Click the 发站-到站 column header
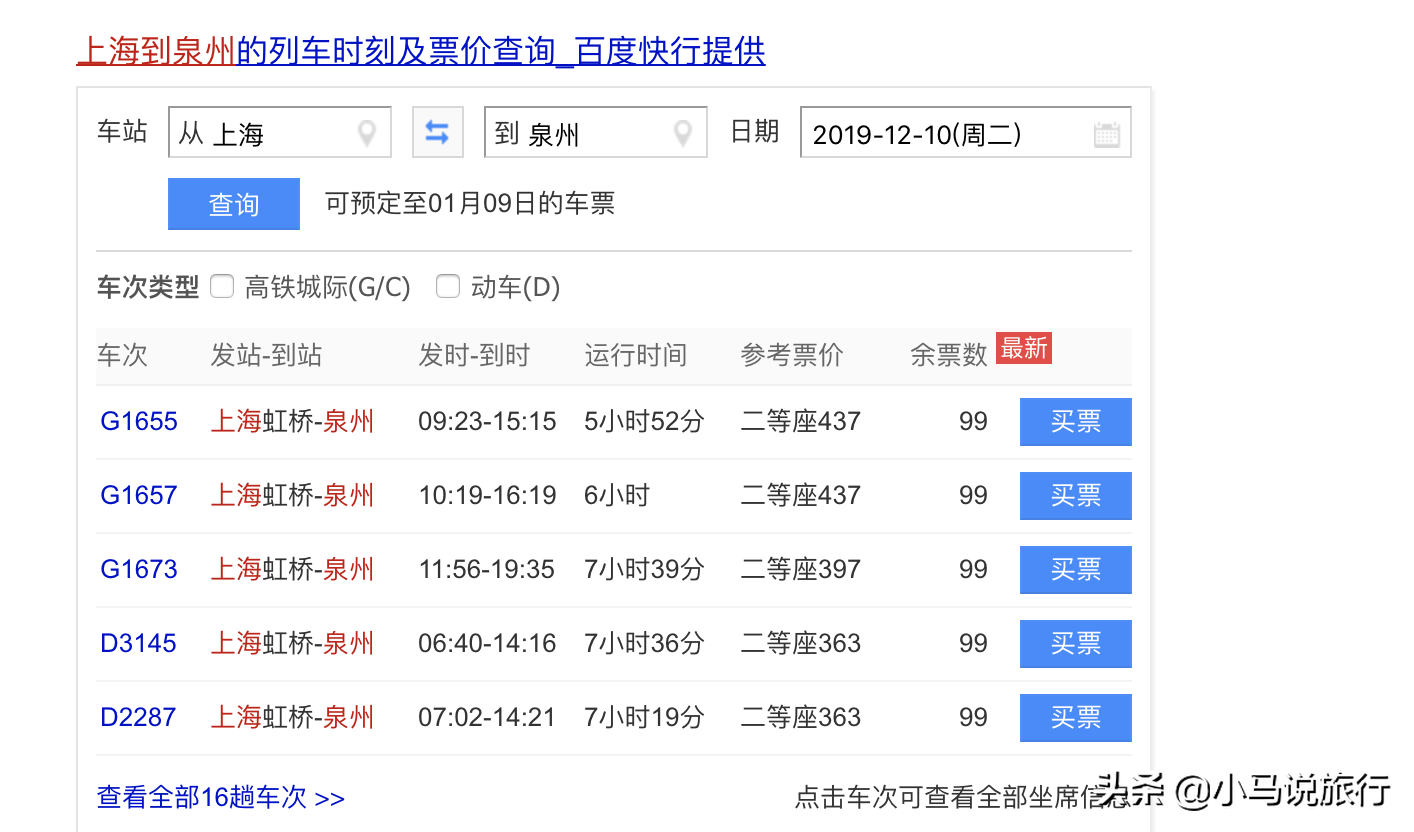The image size is (1414, 832). [x=266, y=355]
